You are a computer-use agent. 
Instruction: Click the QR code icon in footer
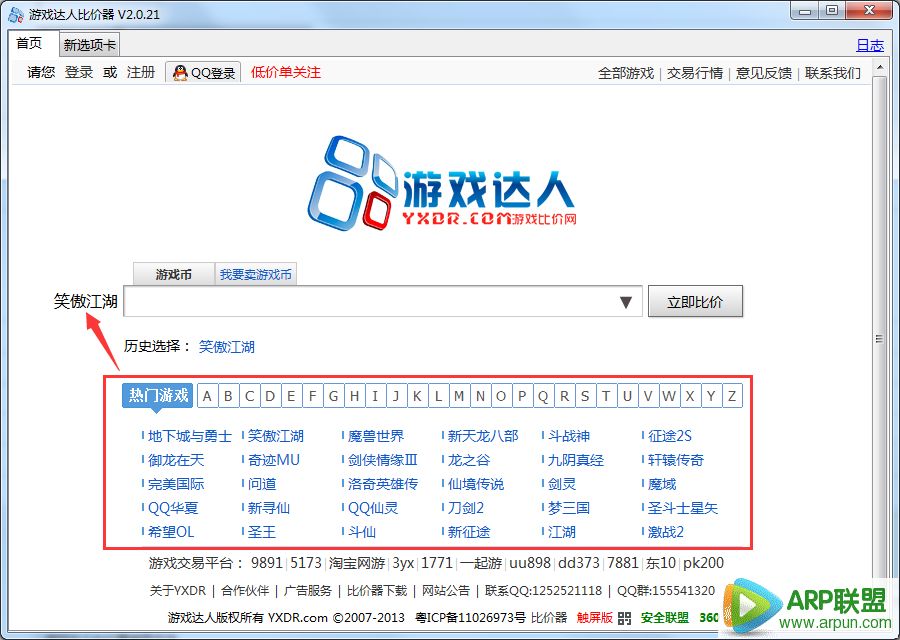(x=624, y=618)
